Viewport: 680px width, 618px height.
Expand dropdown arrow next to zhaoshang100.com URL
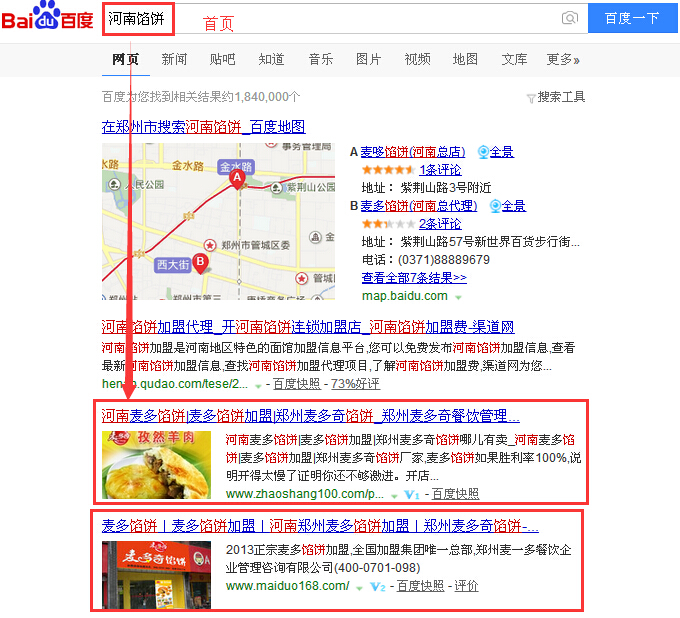394,496
